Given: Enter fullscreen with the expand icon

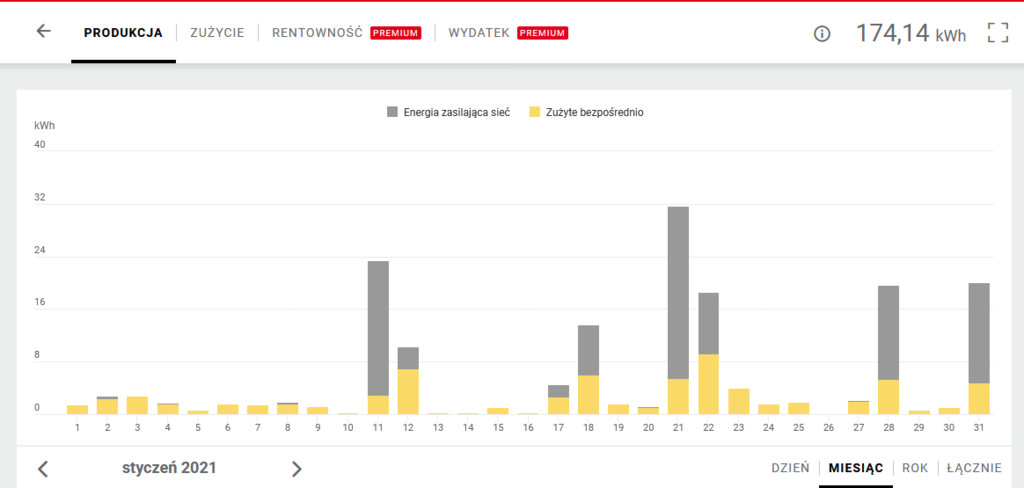Looking at the screenshot, I should pos(997,32).
